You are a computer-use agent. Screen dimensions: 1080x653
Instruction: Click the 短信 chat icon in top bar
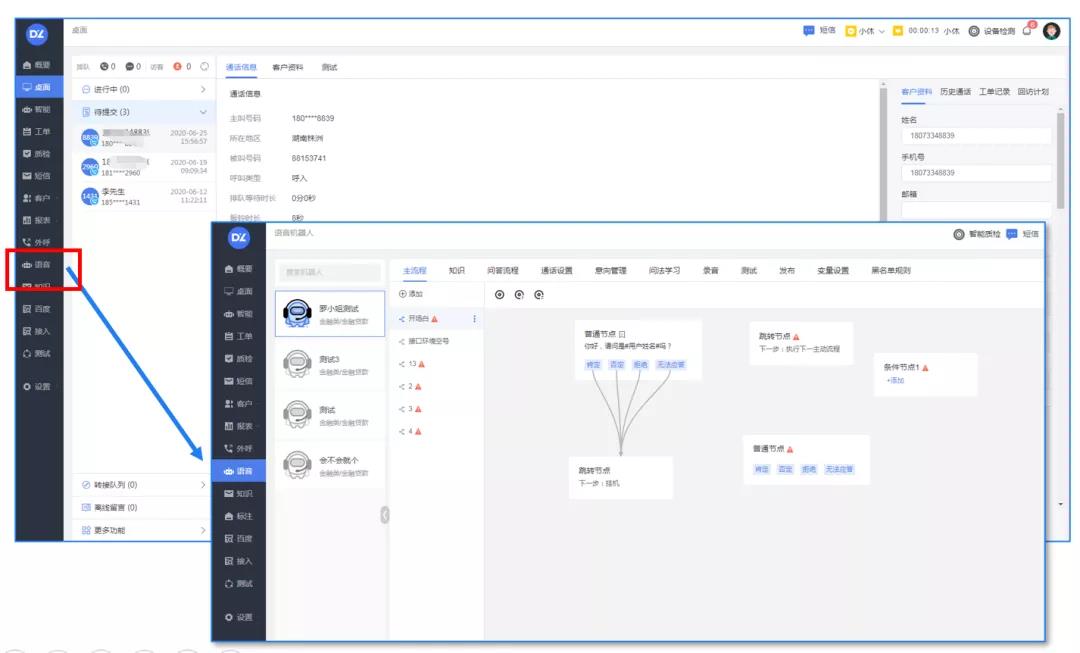click(809, 31)
